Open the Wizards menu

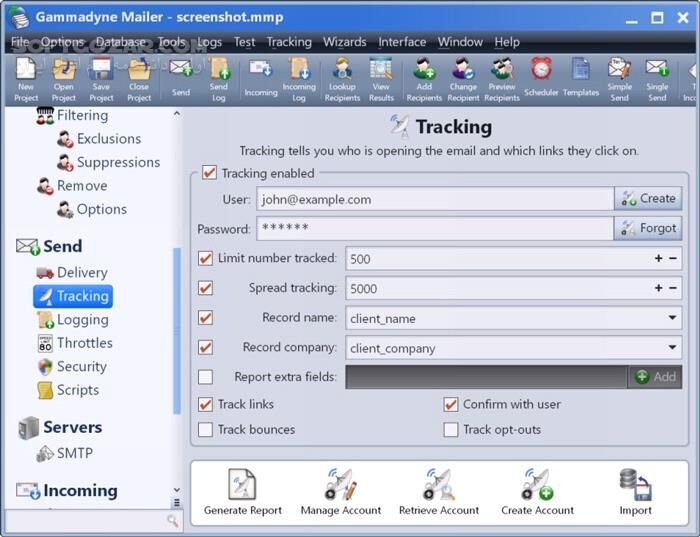coord(344,42)
